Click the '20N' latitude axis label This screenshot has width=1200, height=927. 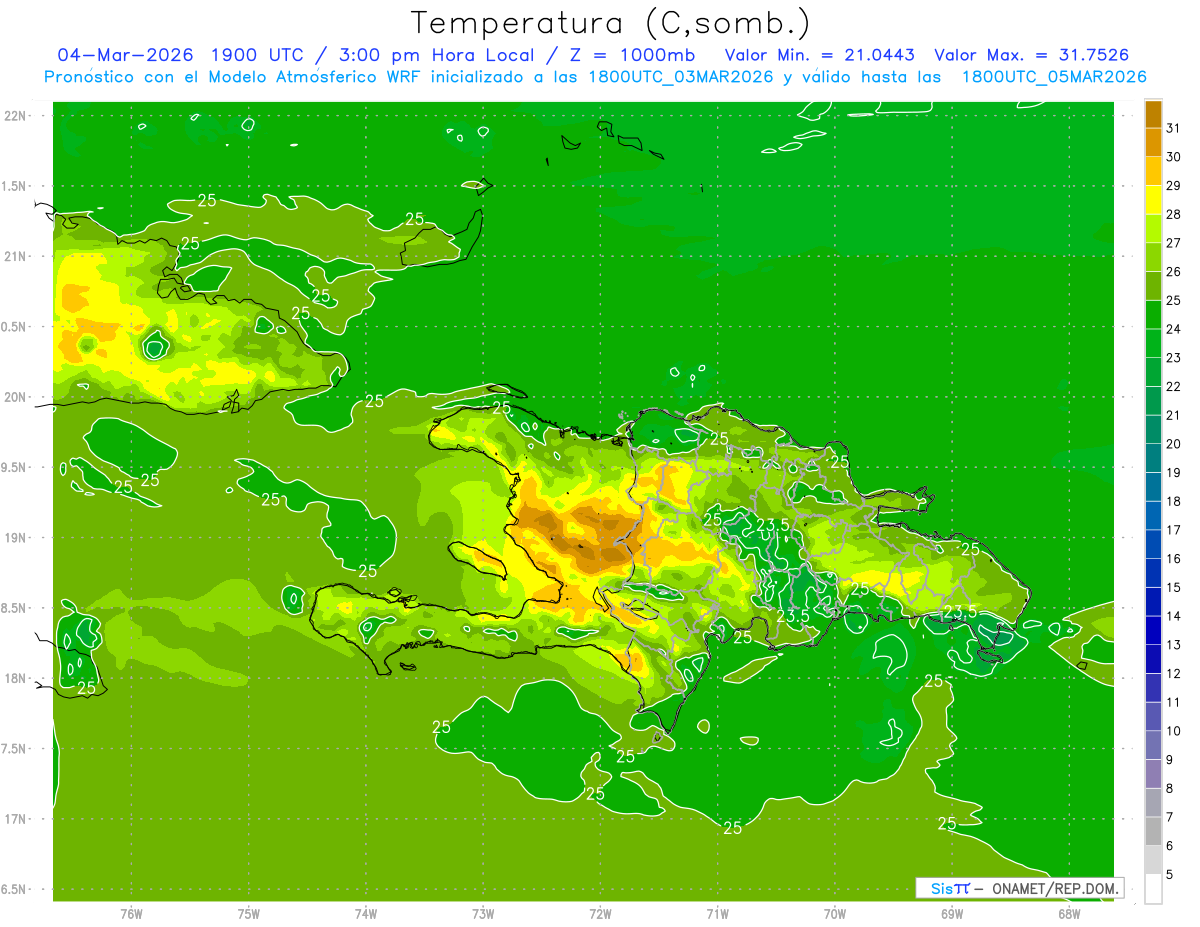[x=15, y=397]
